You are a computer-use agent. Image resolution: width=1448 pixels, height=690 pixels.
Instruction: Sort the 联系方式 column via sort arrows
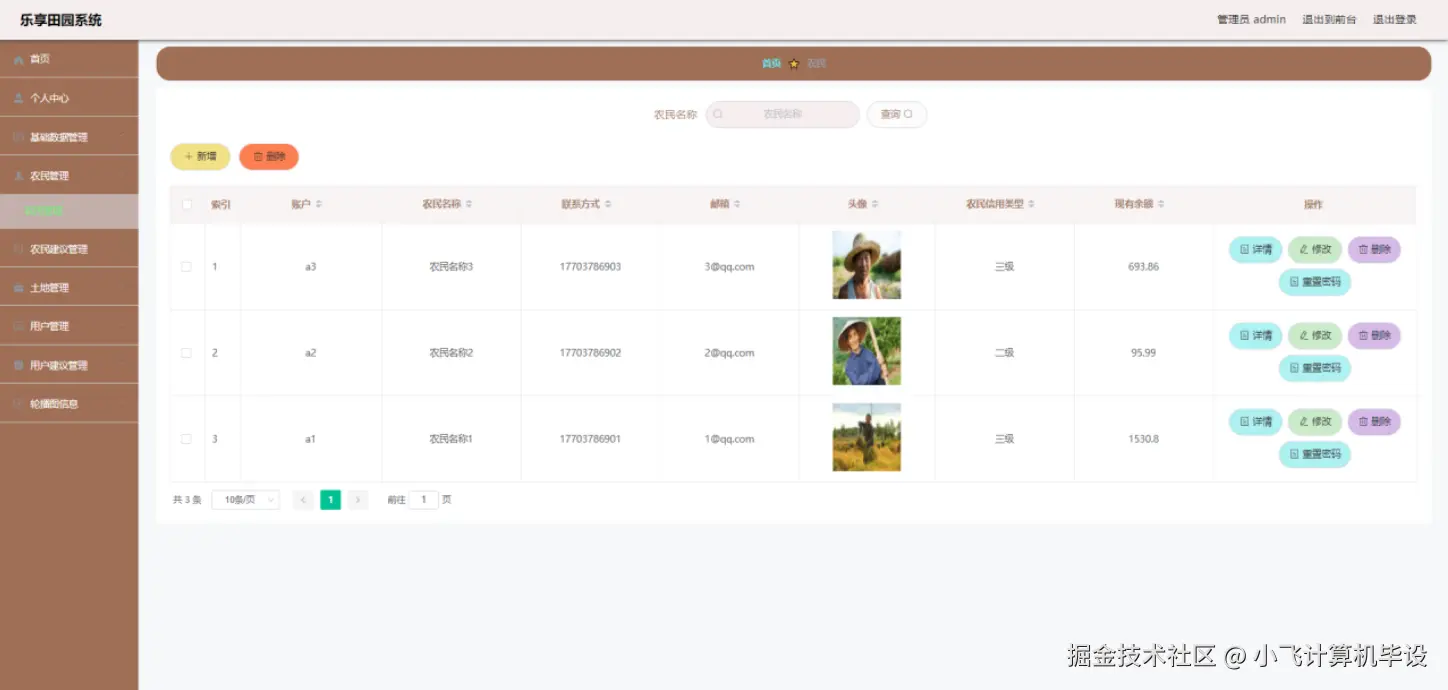click(608, 204)
